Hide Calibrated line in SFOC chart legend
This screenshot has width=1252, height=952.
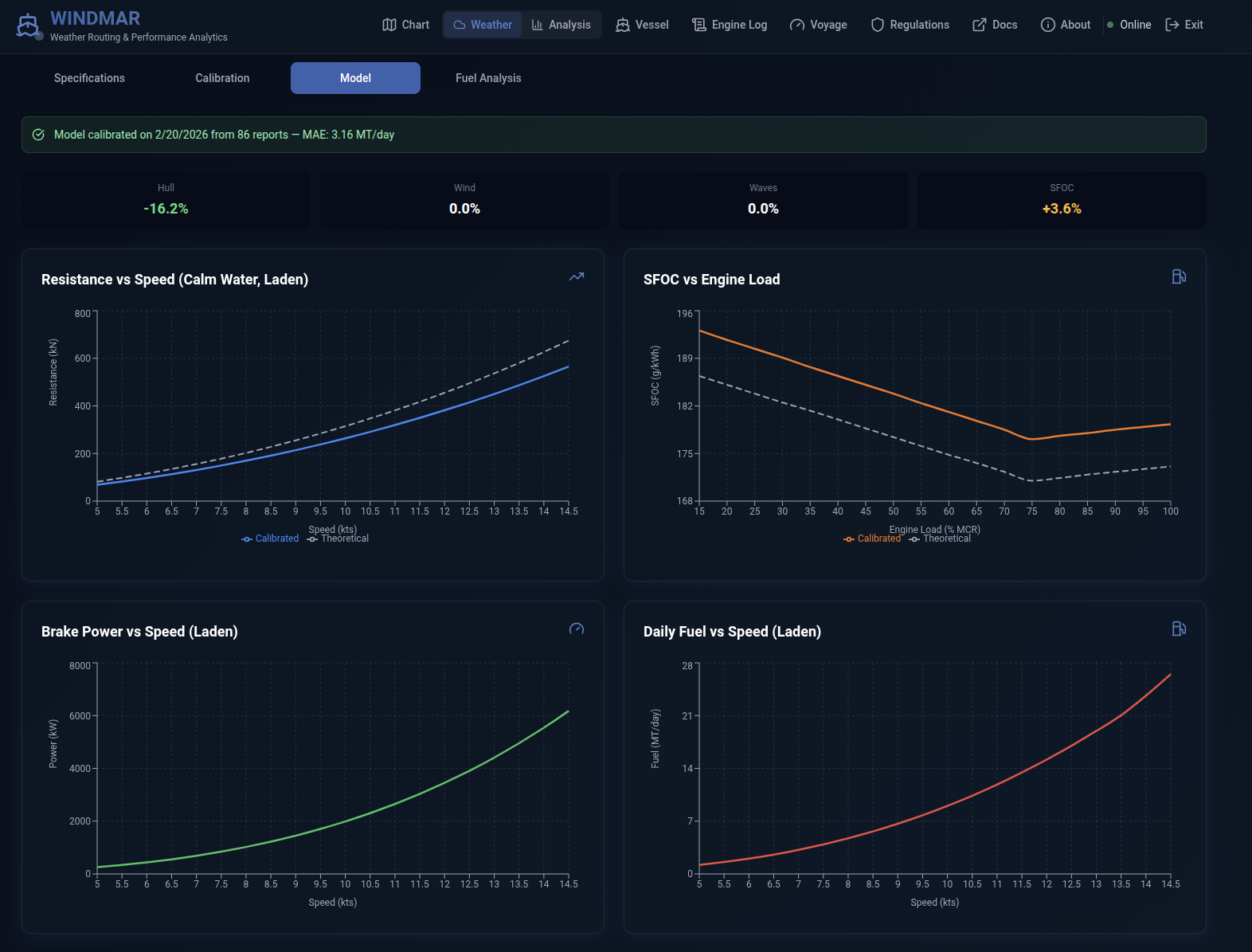[x=872, y=539]
